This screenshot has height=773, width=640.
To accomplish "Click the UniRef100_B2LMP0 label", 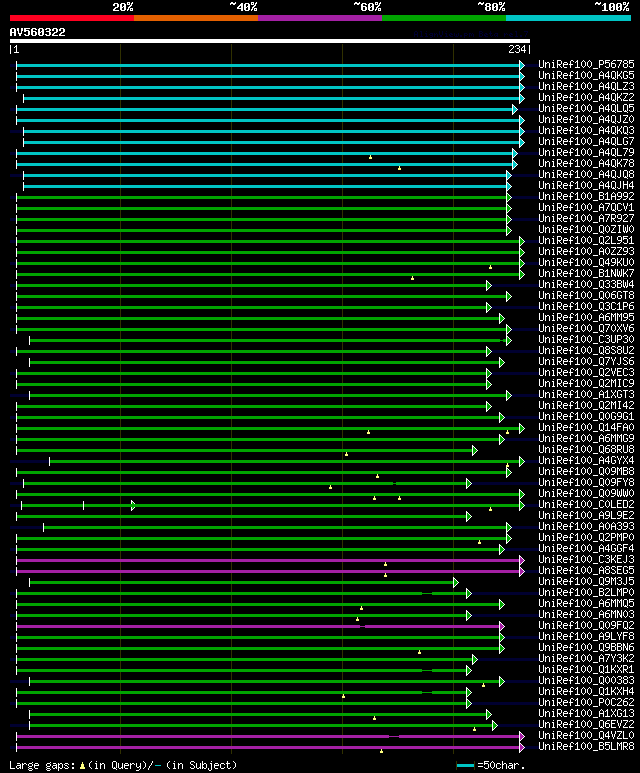I will tap(586, 593).
